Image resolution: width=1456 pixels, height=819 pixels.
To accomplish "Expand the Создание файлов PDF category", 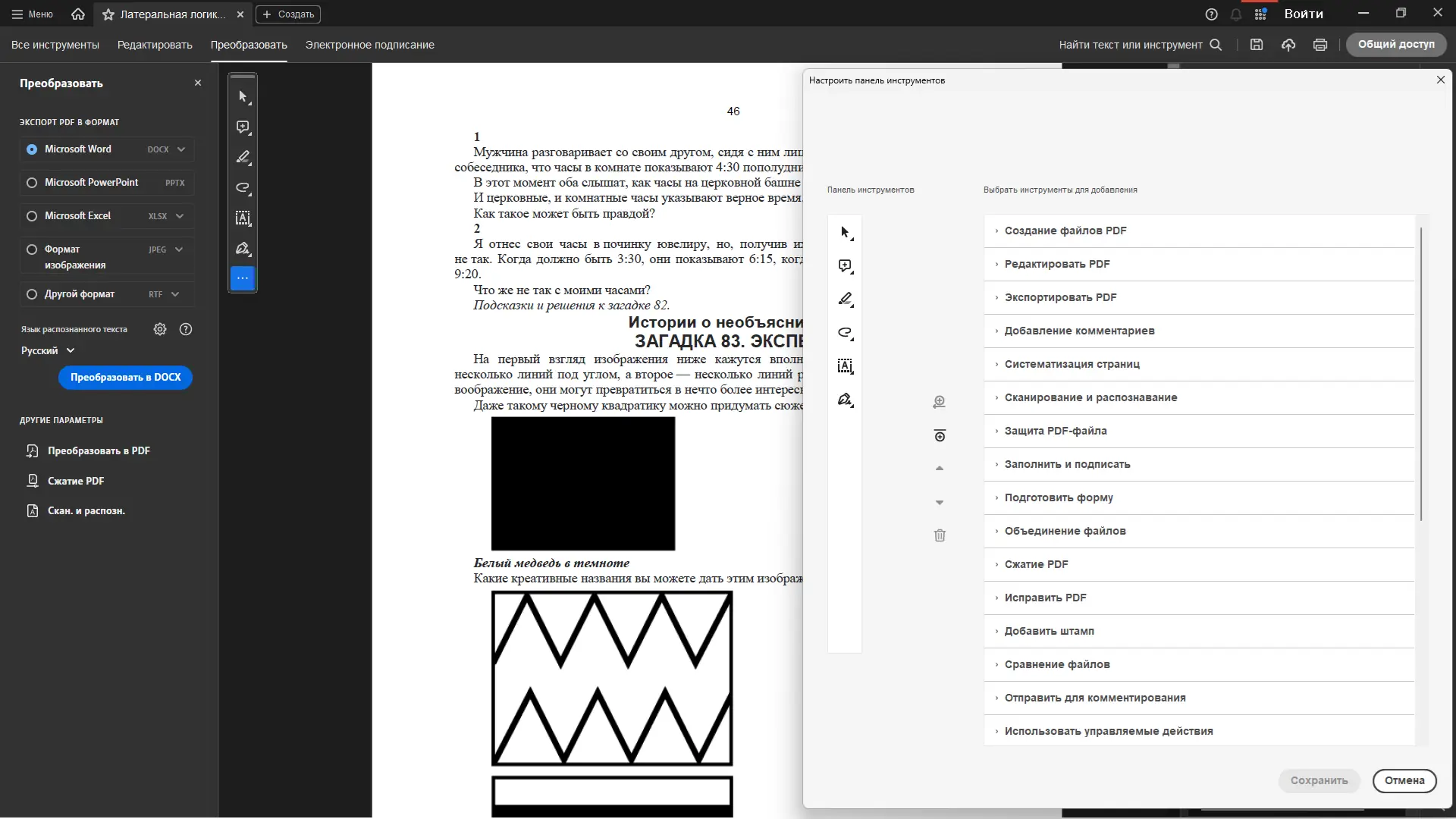I will tap(1065, 231).
